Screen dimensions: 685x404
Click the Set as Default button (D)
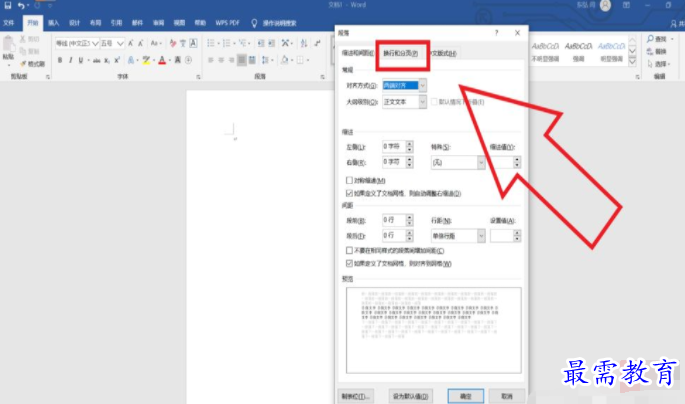(x=410, y=396)
